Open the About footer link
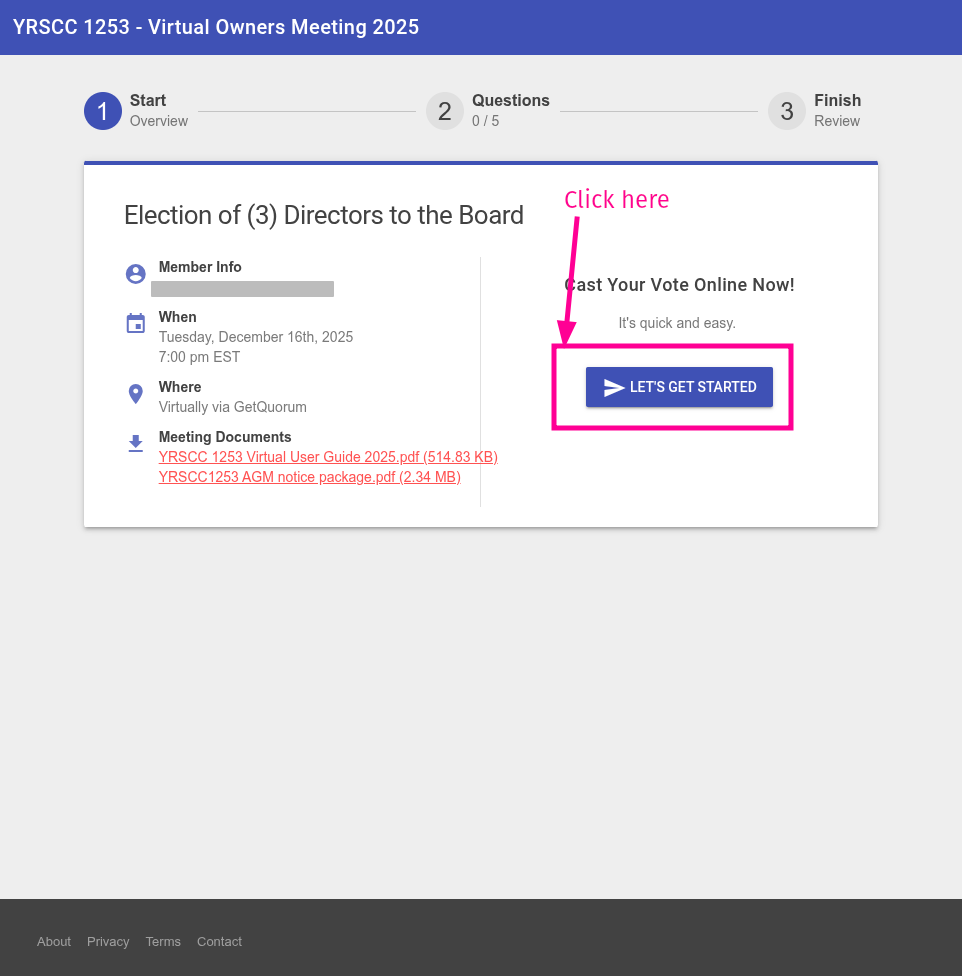The width and height of the screenshot is (962, 976). click(54, 942)
